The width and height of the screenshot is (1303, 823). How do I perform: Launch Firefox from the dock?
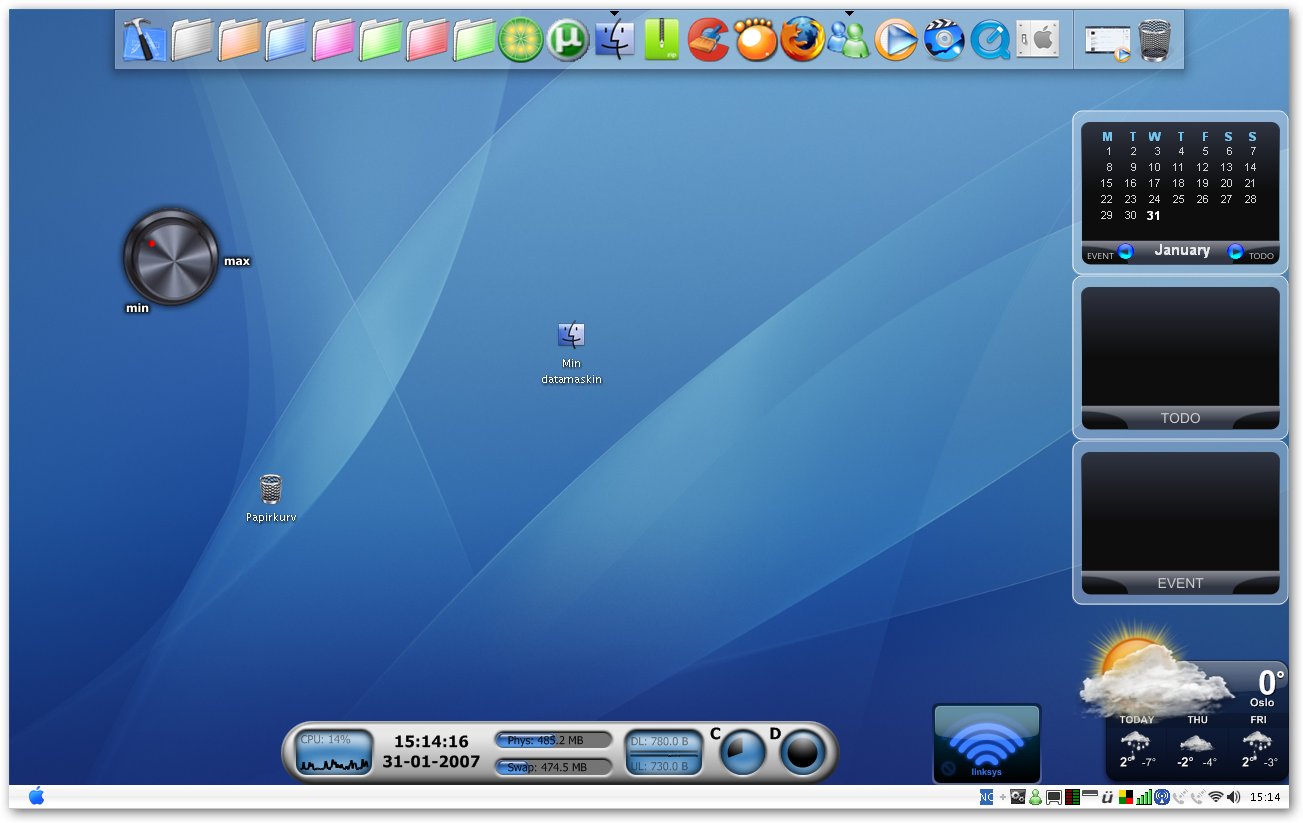coord(802,40)
